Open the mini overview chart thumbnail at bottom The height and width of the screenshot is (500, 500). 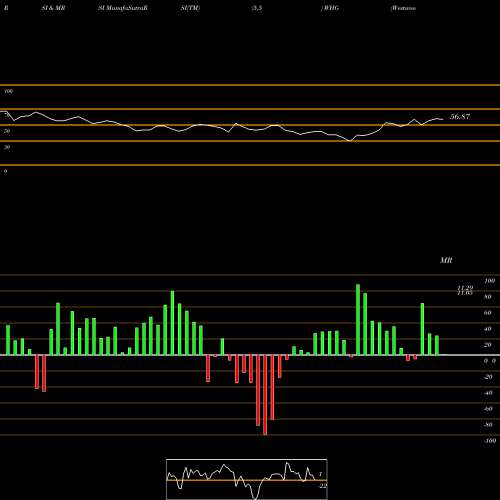(x=247, y=479)
